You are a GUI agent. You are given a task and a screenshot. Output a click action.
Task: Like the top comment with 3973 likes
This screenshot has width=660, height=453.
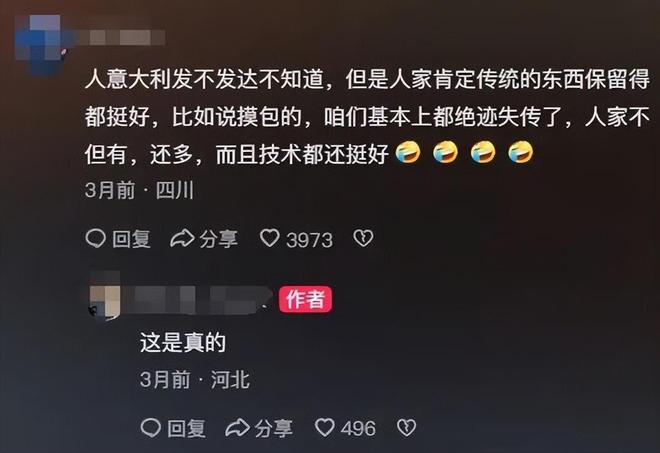point(269,238)
